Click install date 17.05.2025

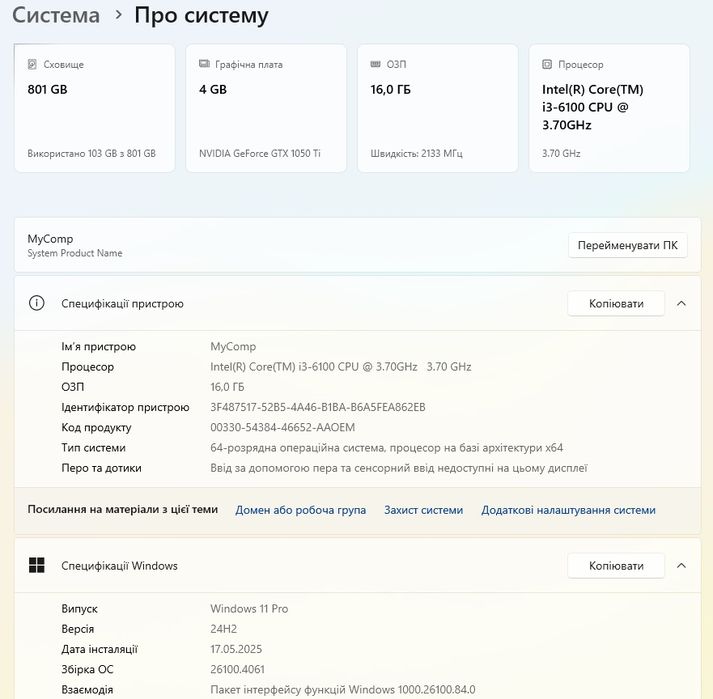click(236, 649)
